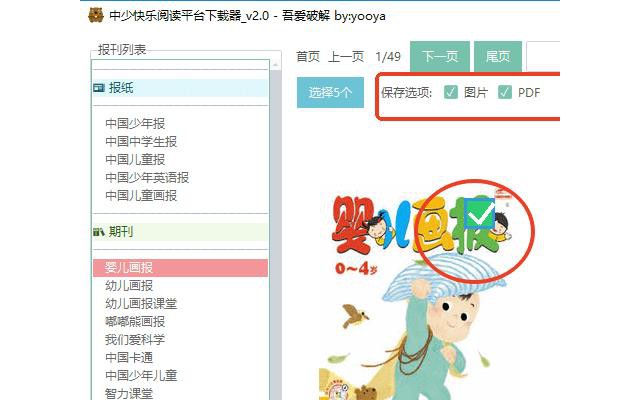
Task: Open 中国卡通 in the list
Action: [x=129, y=358]
